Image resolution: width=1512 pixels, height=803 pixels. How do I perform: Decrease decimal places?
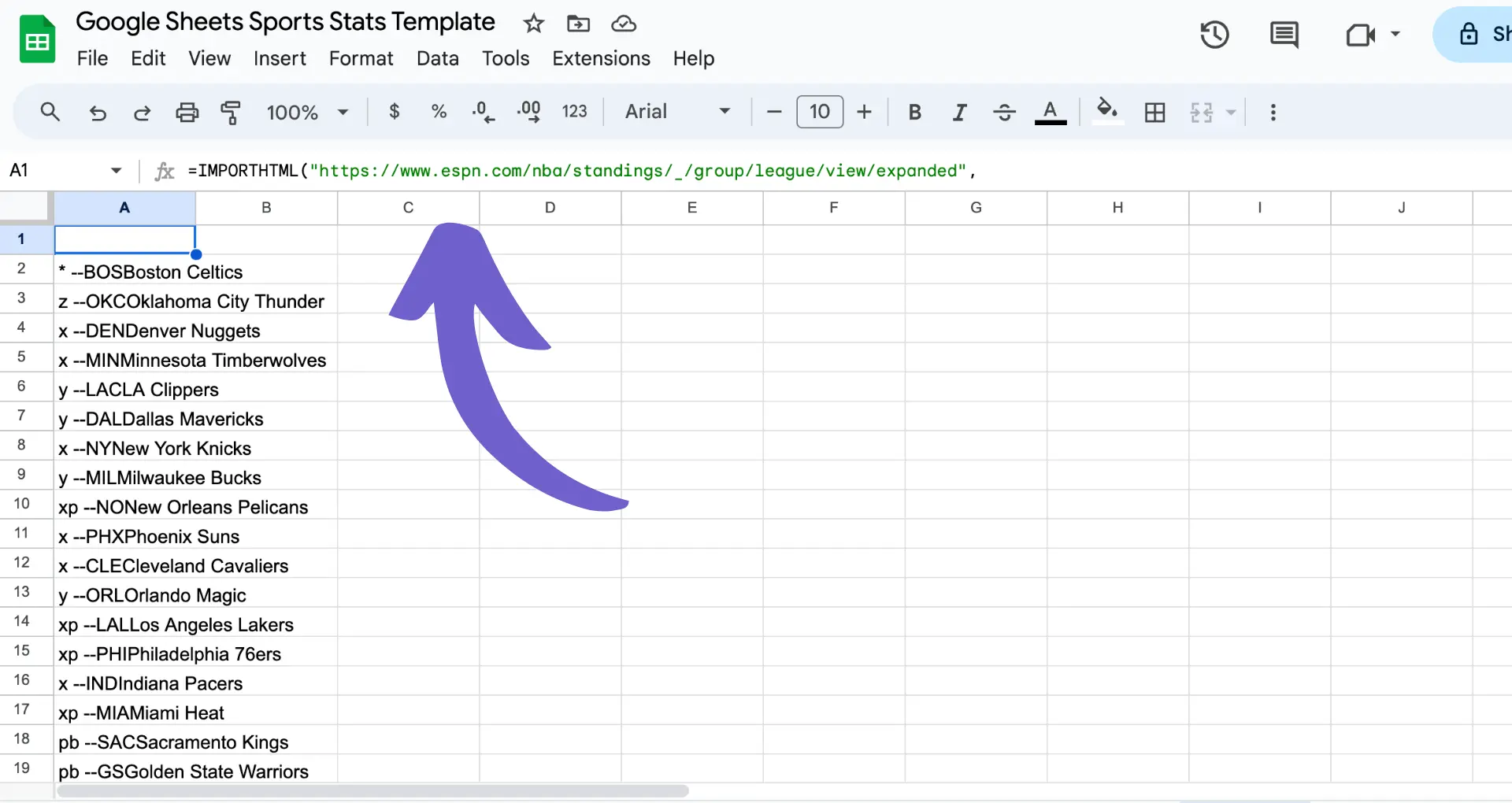click(484, 112)
